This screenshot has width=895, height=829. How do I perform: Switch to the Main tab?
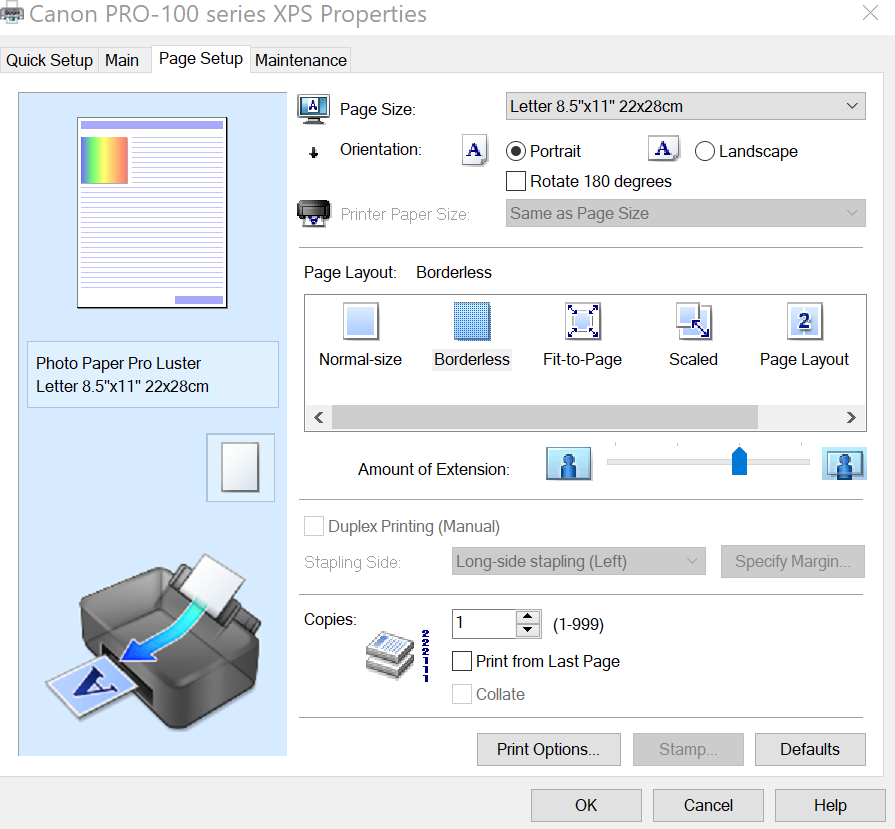122,60
